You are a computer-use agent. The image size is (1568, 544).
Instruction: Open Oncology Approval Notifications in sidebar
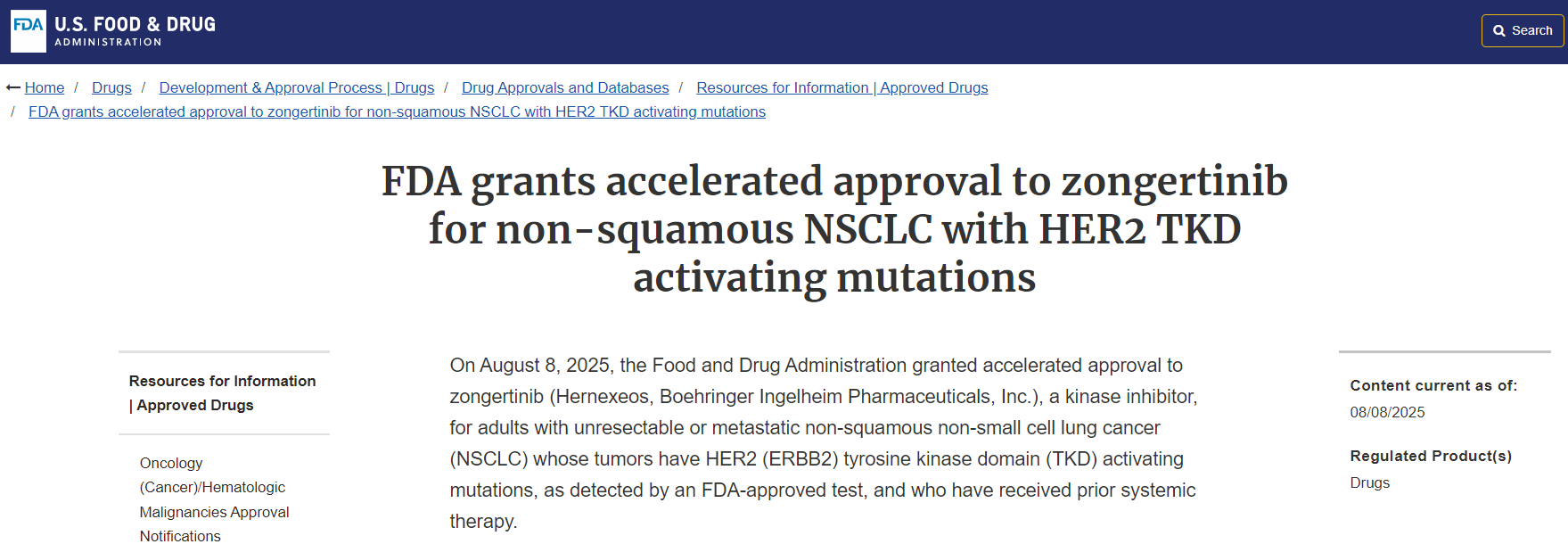pyautogui.click(x=214, y=499)
